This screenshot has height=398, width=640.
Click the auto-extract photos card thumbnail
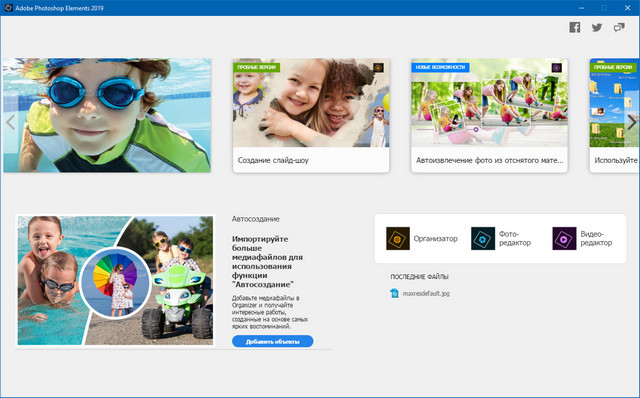(489, 103)
